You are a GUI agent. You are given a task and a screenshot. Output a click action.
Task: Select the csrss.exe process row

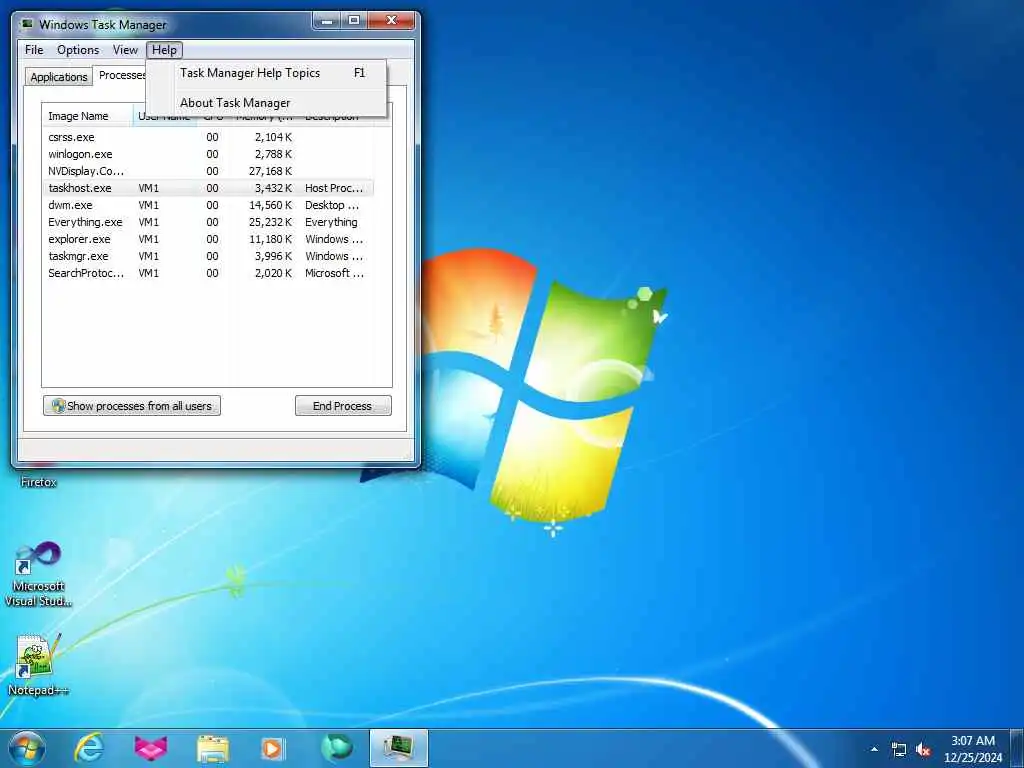point(209,137)
